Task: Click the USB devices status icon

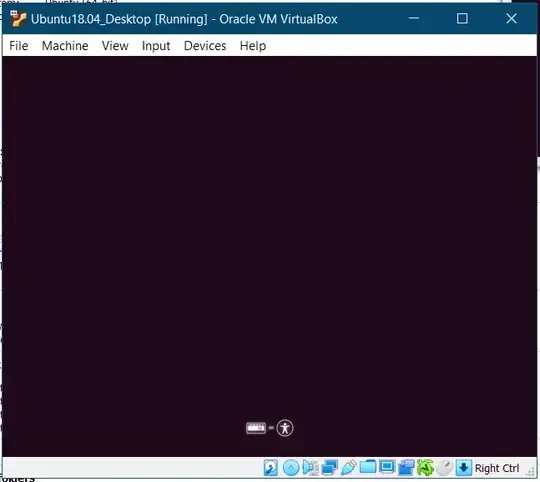Action: point(349,468)
